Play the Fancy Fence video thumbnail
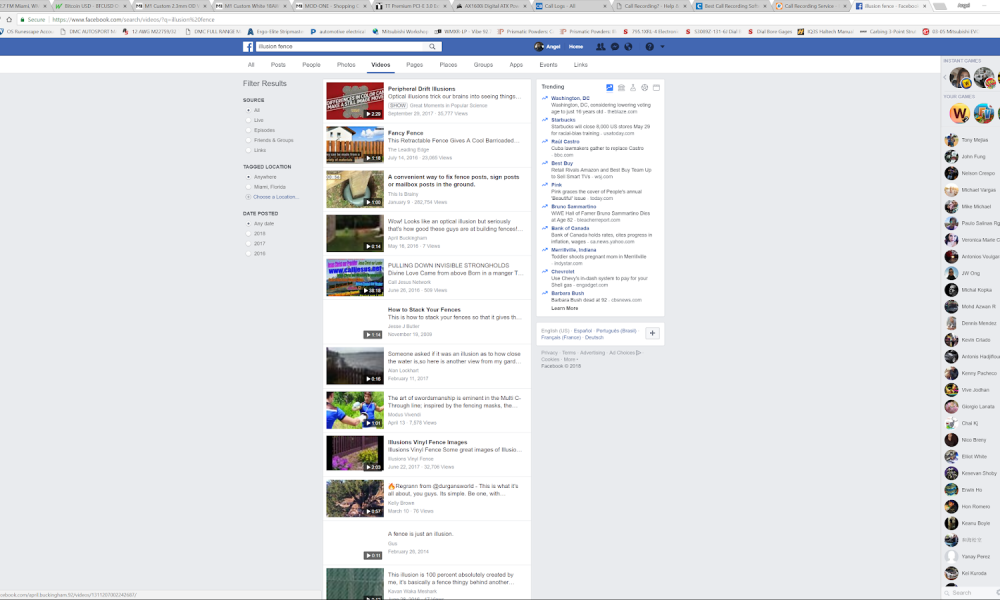Screen dimensions: 1000x600 click(354, 144)
